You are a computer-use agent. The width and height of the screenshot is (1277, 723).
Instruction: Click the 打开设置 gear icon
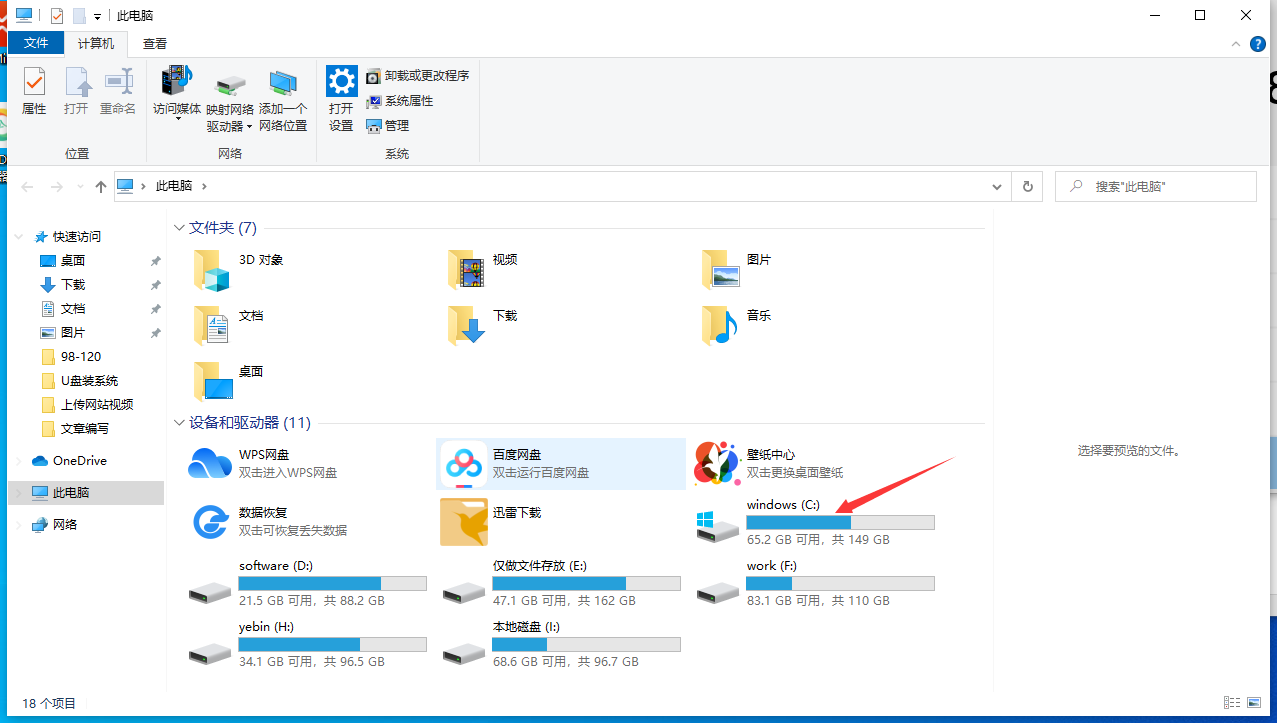point(341,100)
